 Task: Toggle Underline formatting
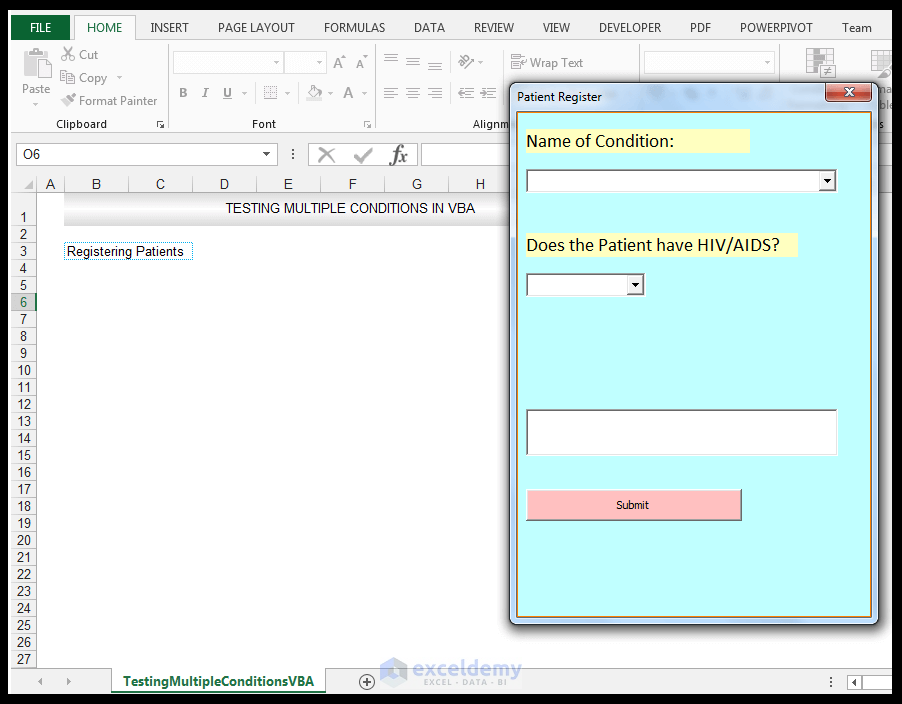pos(227,93)
